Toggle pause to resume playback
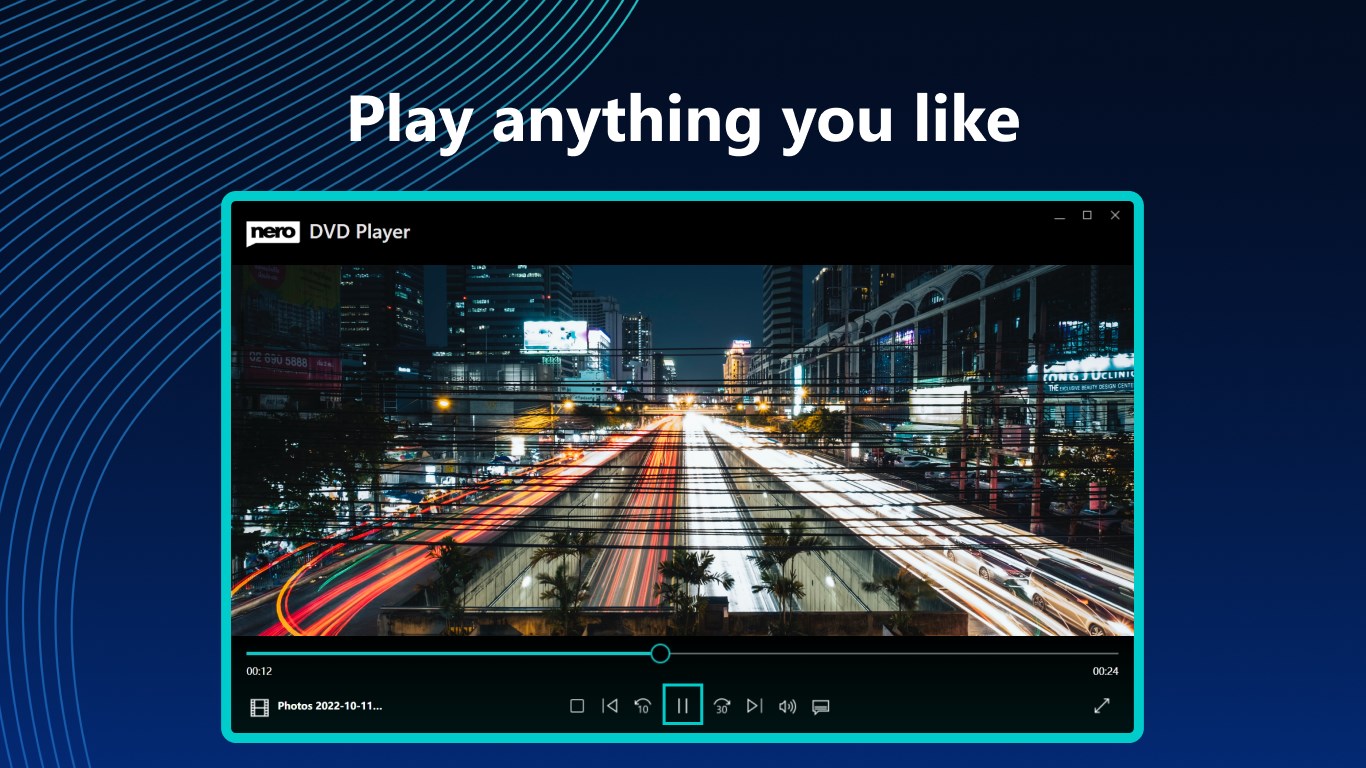 (x=683, y=706)
